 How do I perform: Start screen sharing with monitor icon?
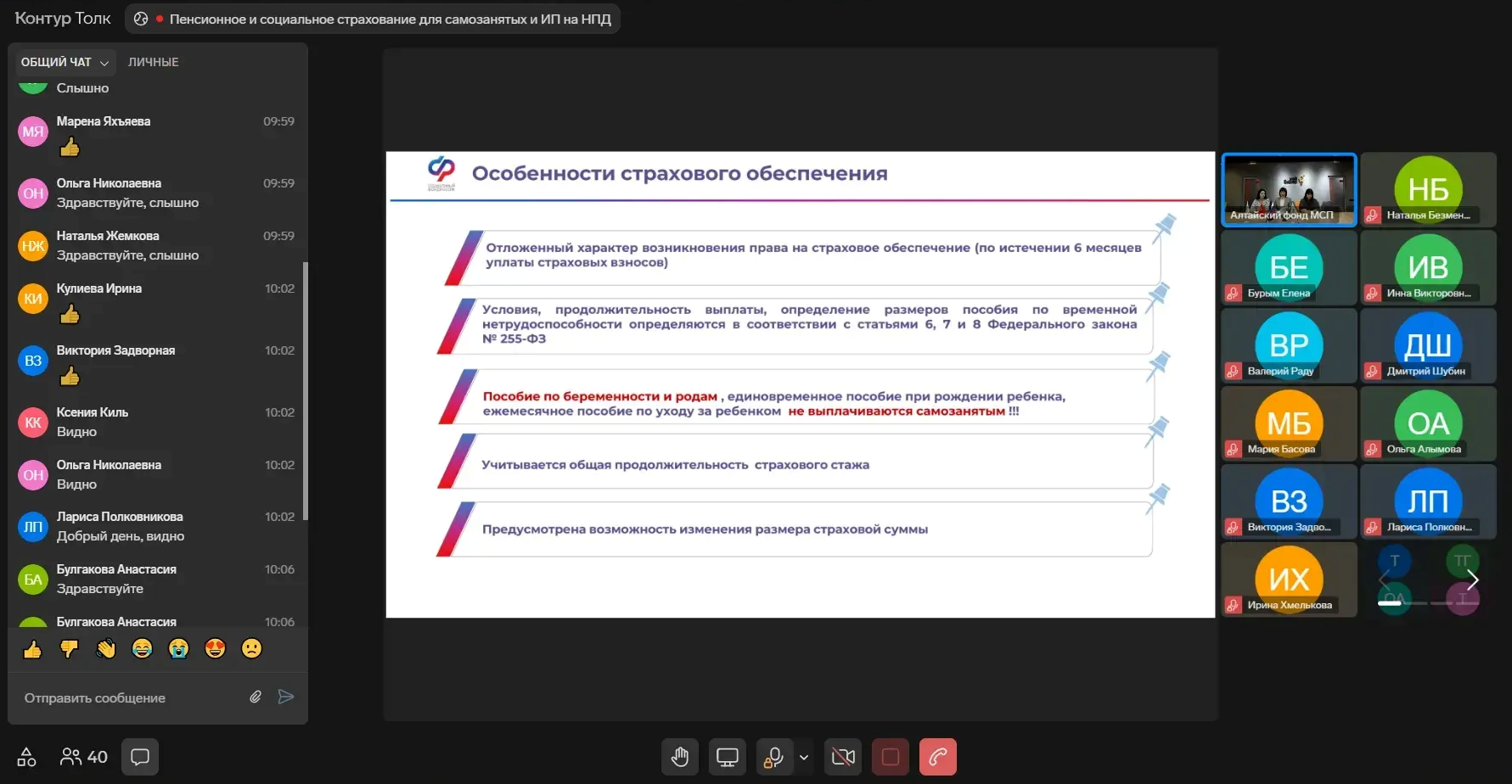[x=728, y=757]
